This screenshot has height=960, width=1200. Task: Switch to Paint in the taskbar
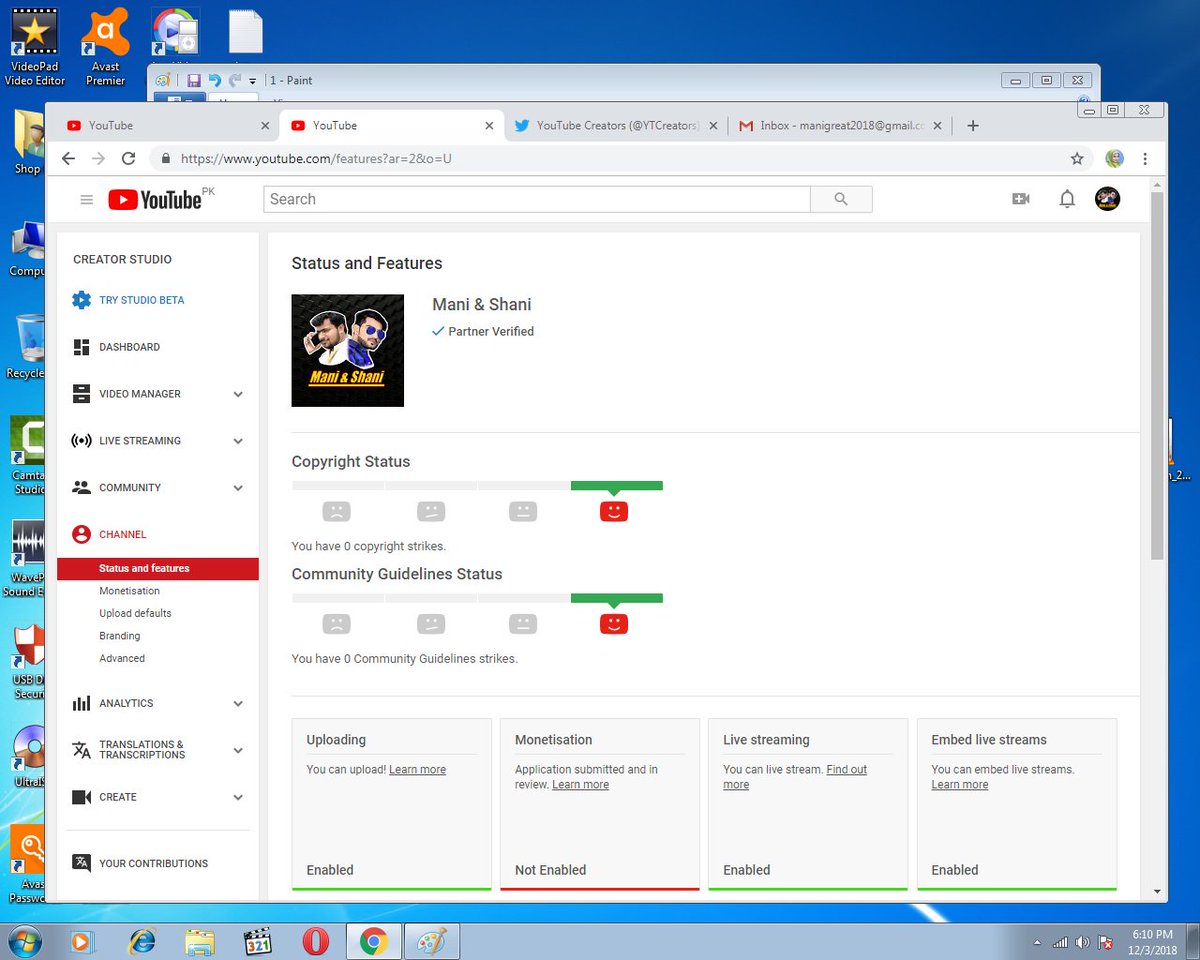431,941
